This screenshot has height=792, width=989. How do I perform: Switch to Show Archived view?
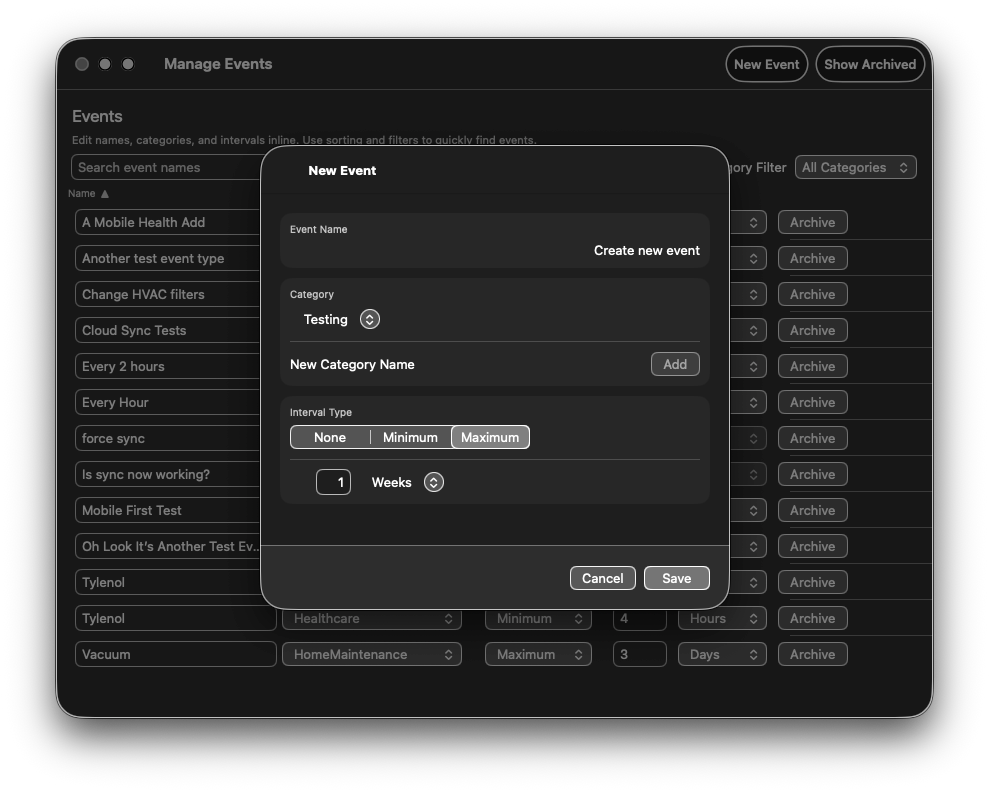[x=870, y=63]
